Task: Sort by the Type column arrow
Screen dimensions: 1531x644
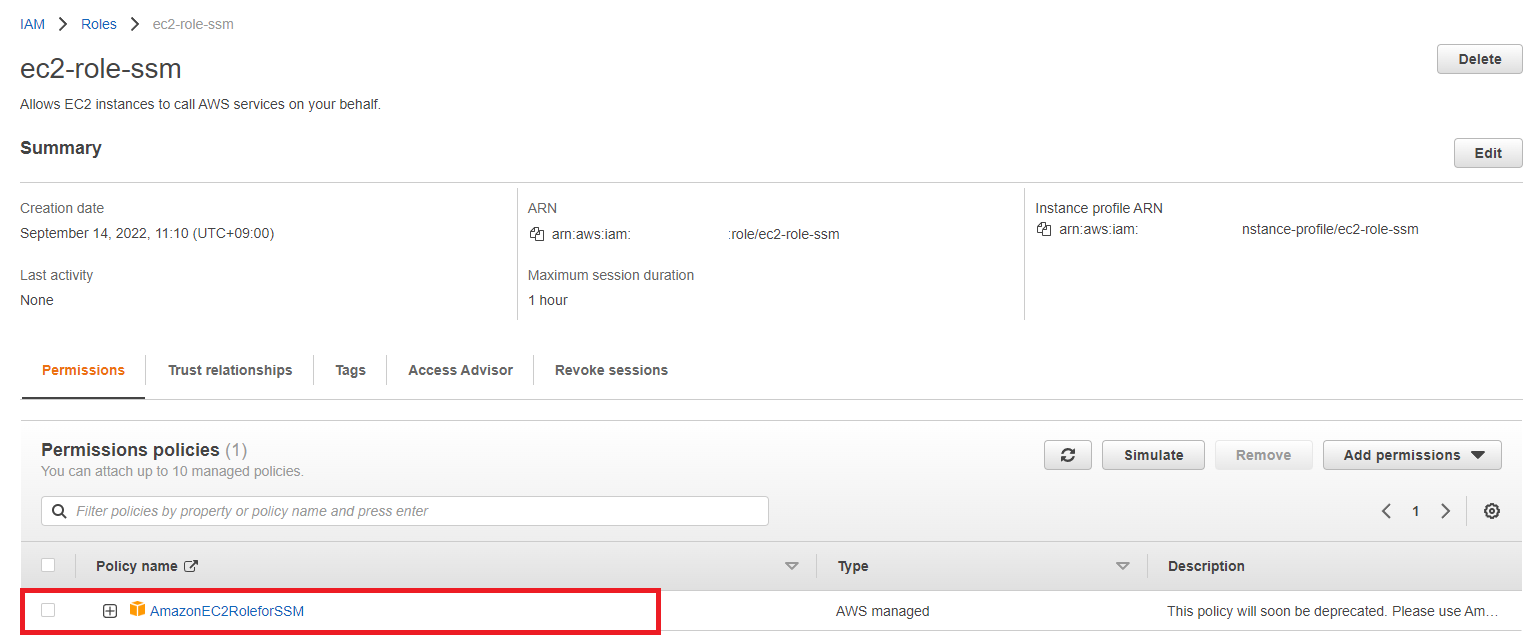Action: (1123, 566)
